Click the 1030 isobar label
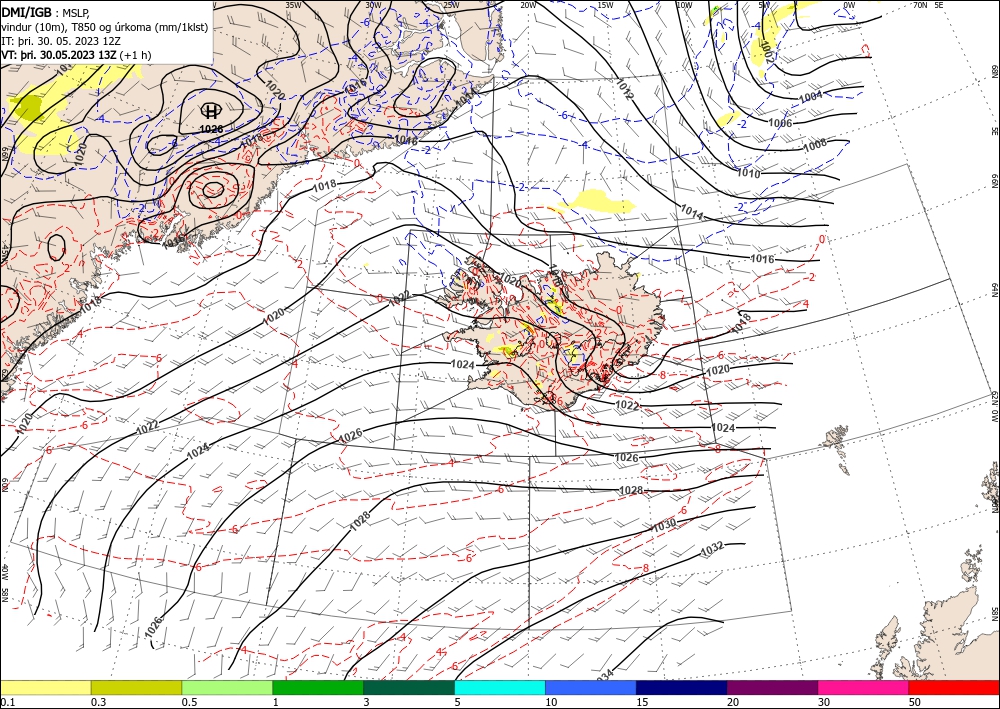Screen dimensions: 1000x709 pyautogui.click(x=664, y=527)
